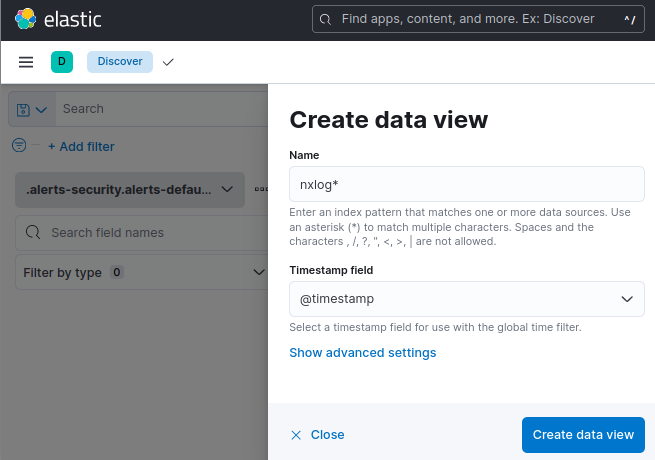The width and height of the screenshot is (655, 460).
Task: Select the Discover breadcrumb tab
Action: tap(120, 62)
